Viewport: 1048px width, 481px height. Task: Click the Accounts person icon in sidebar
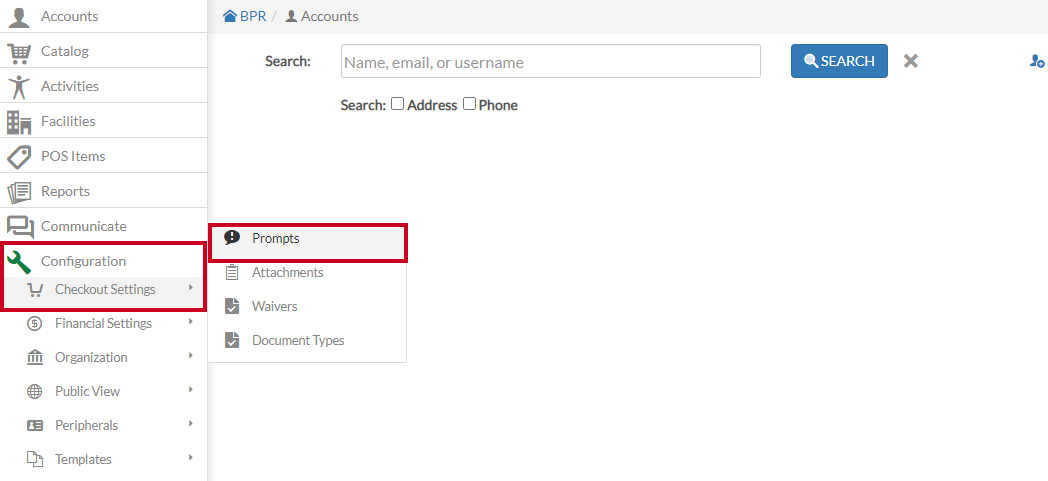(19, 17)
